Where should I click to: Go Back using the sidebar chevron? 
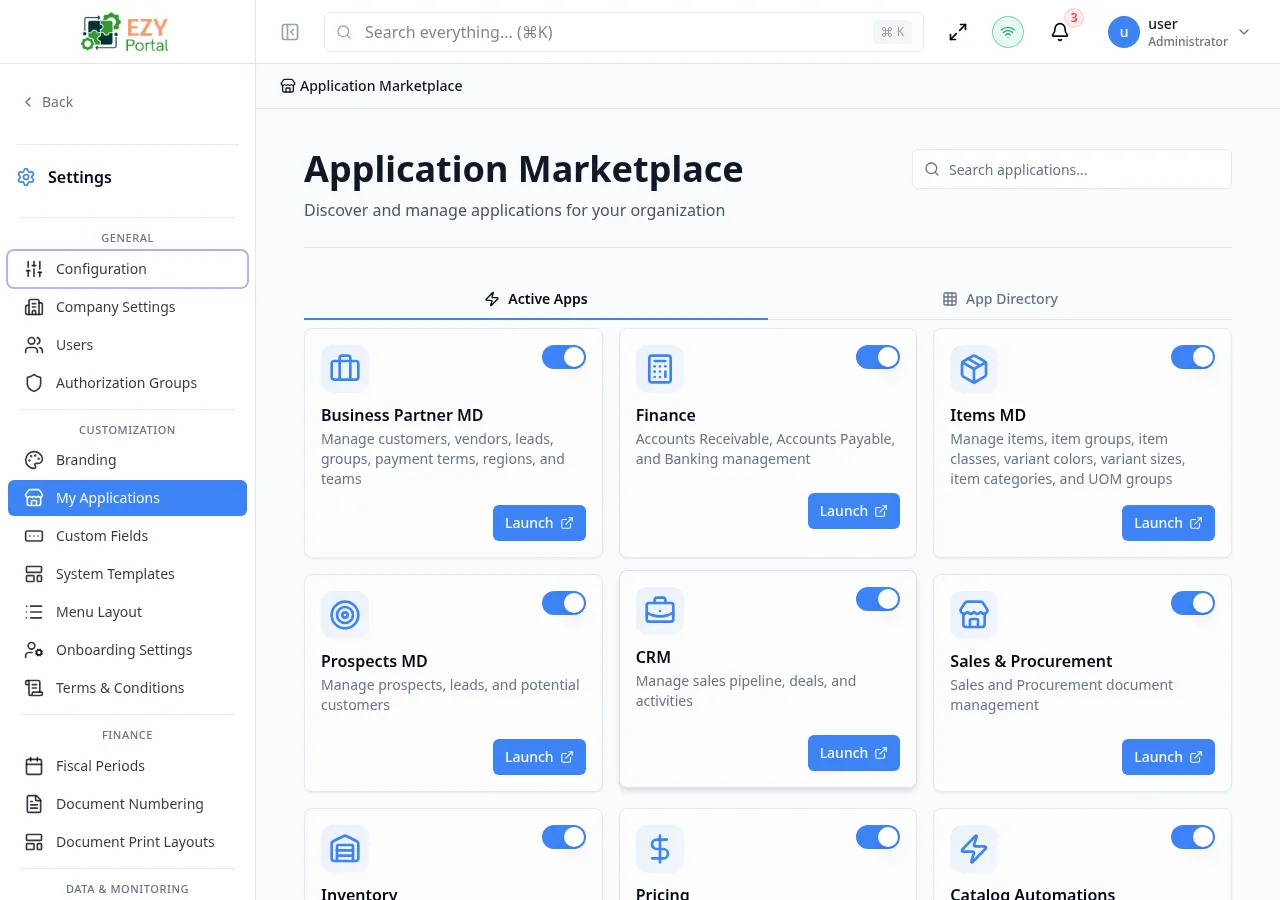click(x=28, y=102)
